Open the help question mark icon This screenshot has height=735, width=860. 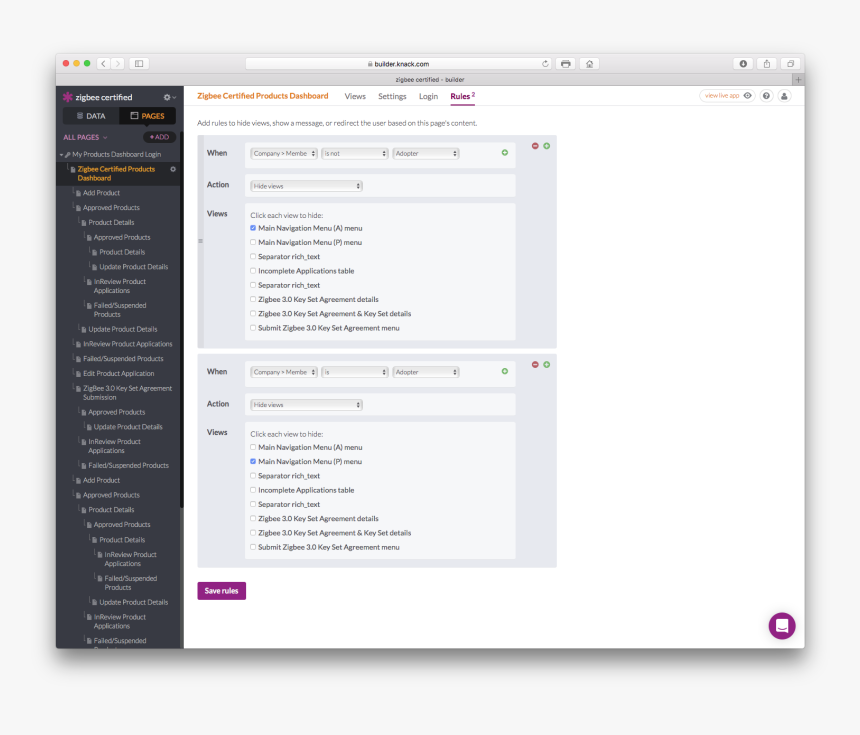766,96
